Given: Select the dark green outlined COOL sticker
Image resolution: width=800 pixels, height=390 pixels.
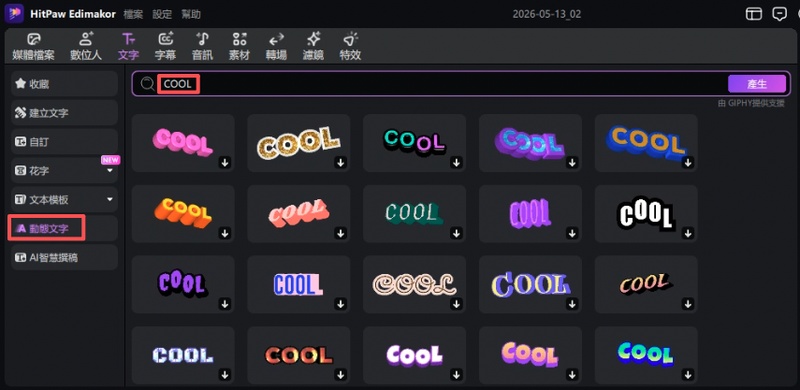Looking at the screenshot, I should tap(414, 213).
